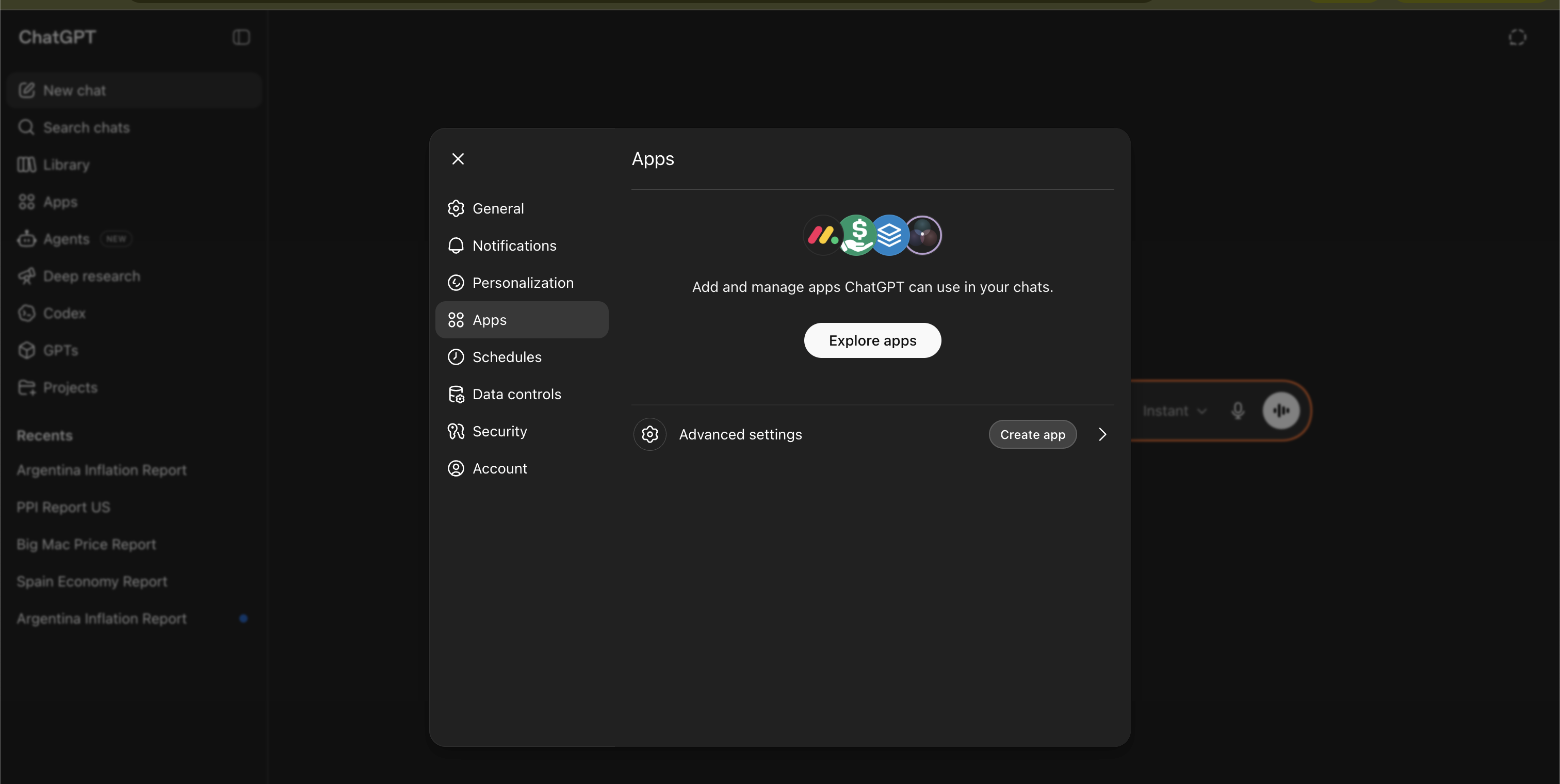The height and width of the screenshot is (784, 1560).
Task: Click the temporary chat icon at top right
Action: [1517, 38]
